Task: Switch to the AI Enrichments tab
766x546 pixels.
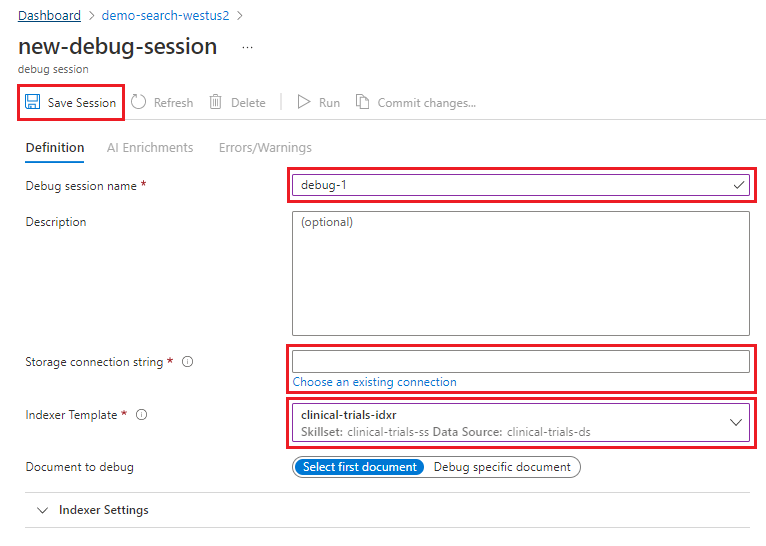Action: [x=150, y=147]
